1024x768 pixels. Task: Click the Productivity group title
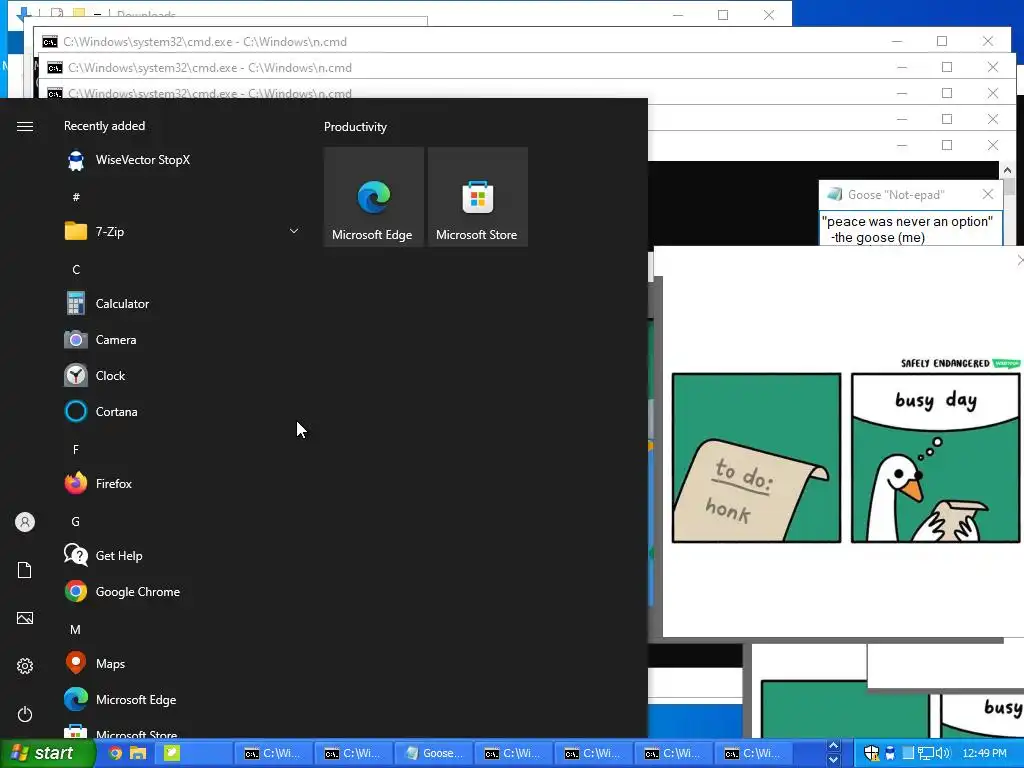pos(355,127)
